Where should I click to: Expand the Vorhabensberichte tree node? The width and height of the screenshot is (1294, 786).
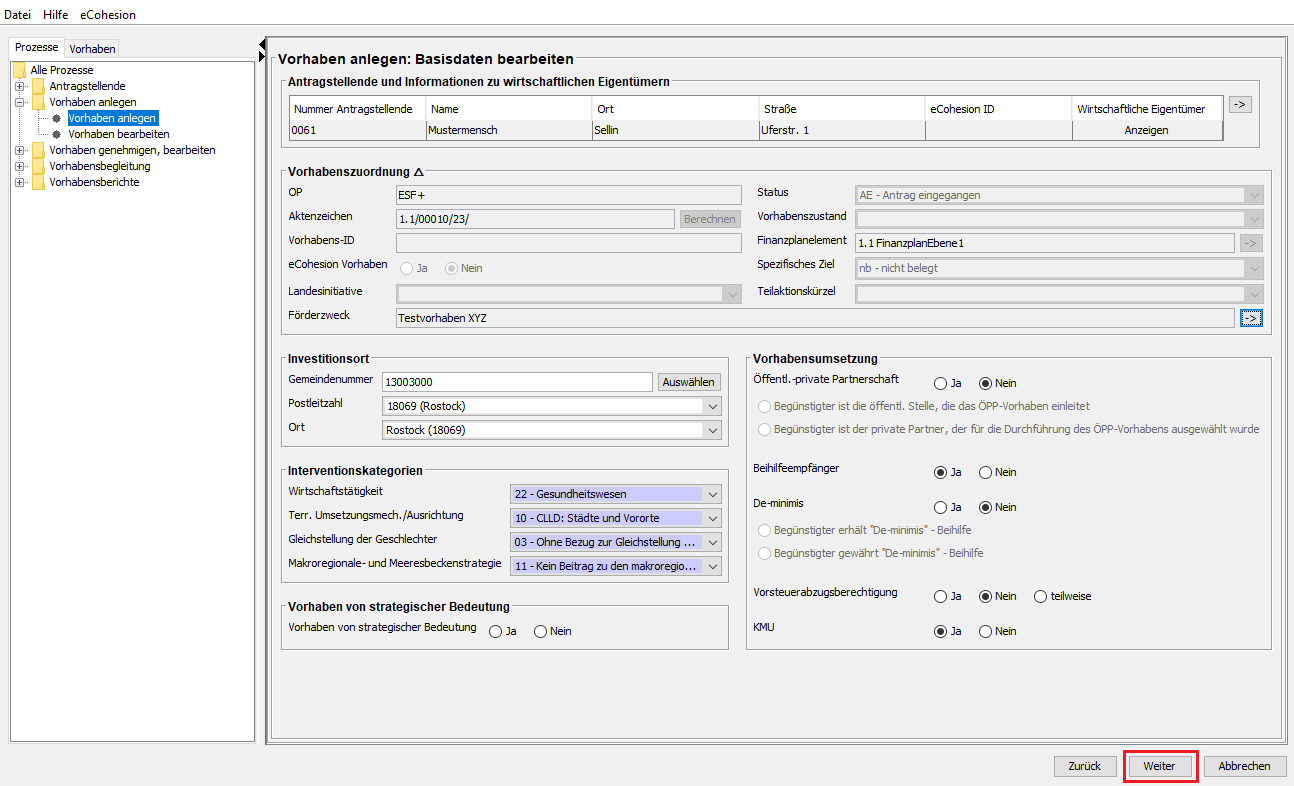(x=19, y=182)
